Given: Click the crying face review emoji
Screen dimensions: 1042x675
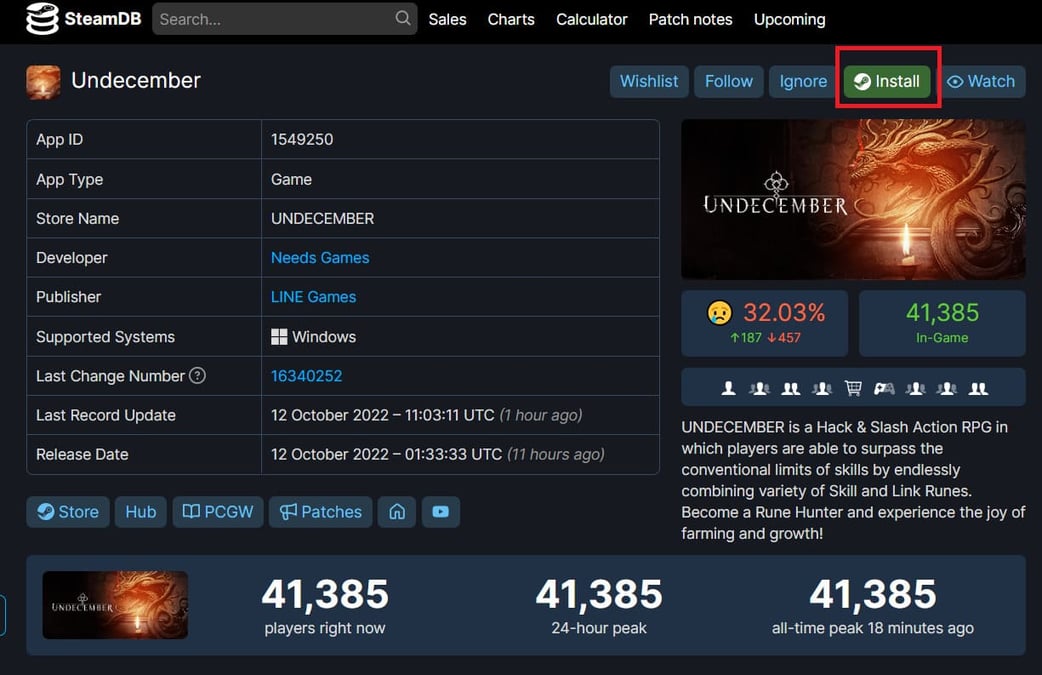Looking at the screenshot, I should [719, 312].
